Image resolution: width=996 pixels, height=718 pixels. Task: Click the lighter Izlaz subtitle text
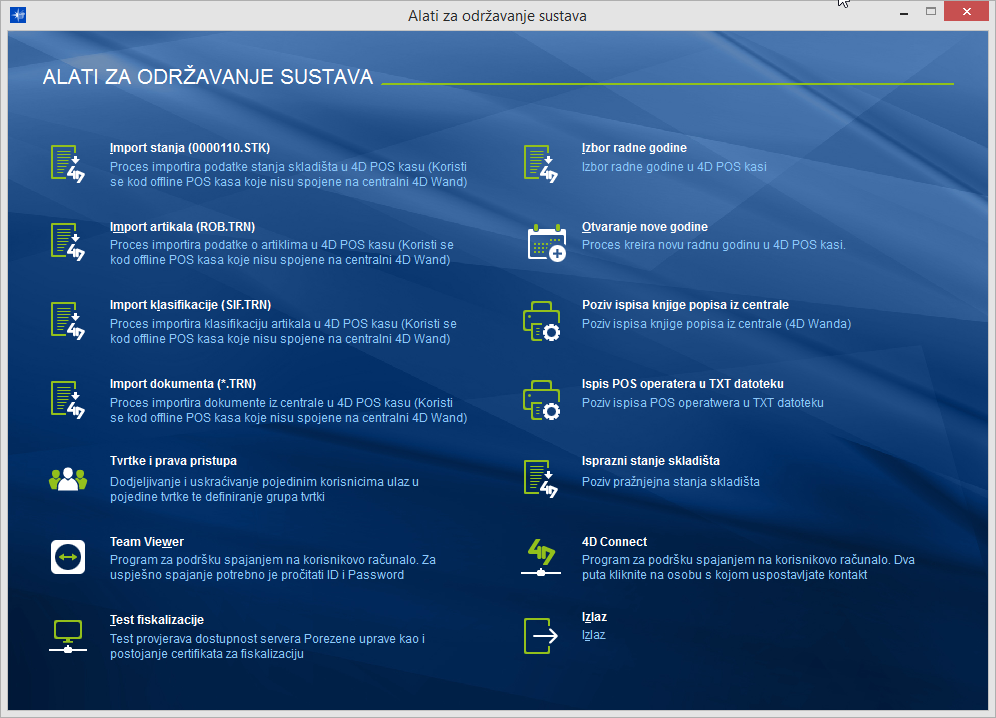[594, 635]
